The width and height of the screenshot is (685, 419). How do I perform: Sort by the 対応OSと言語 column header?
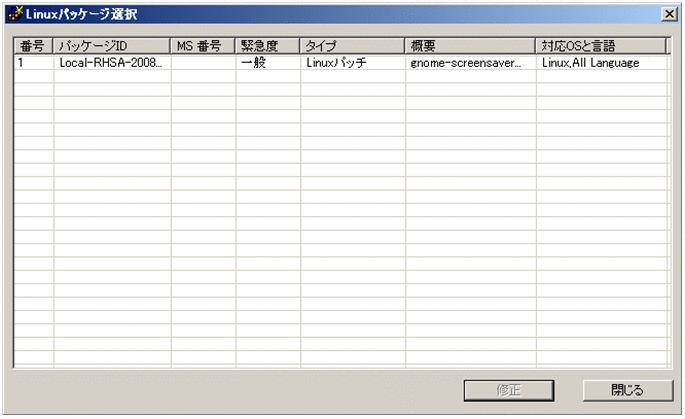[601, 46]
